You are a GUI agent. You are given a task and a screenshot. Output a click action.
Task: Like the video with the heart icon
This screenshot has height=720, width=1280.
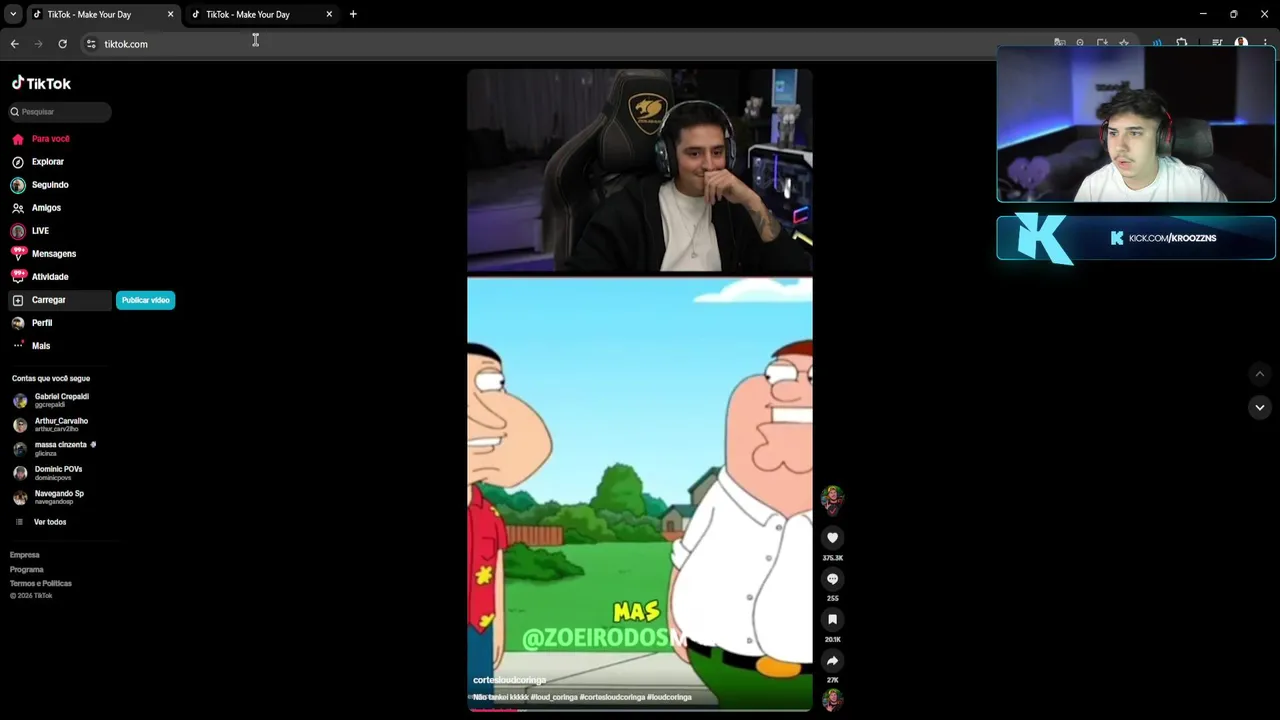(x=832, y=538)
